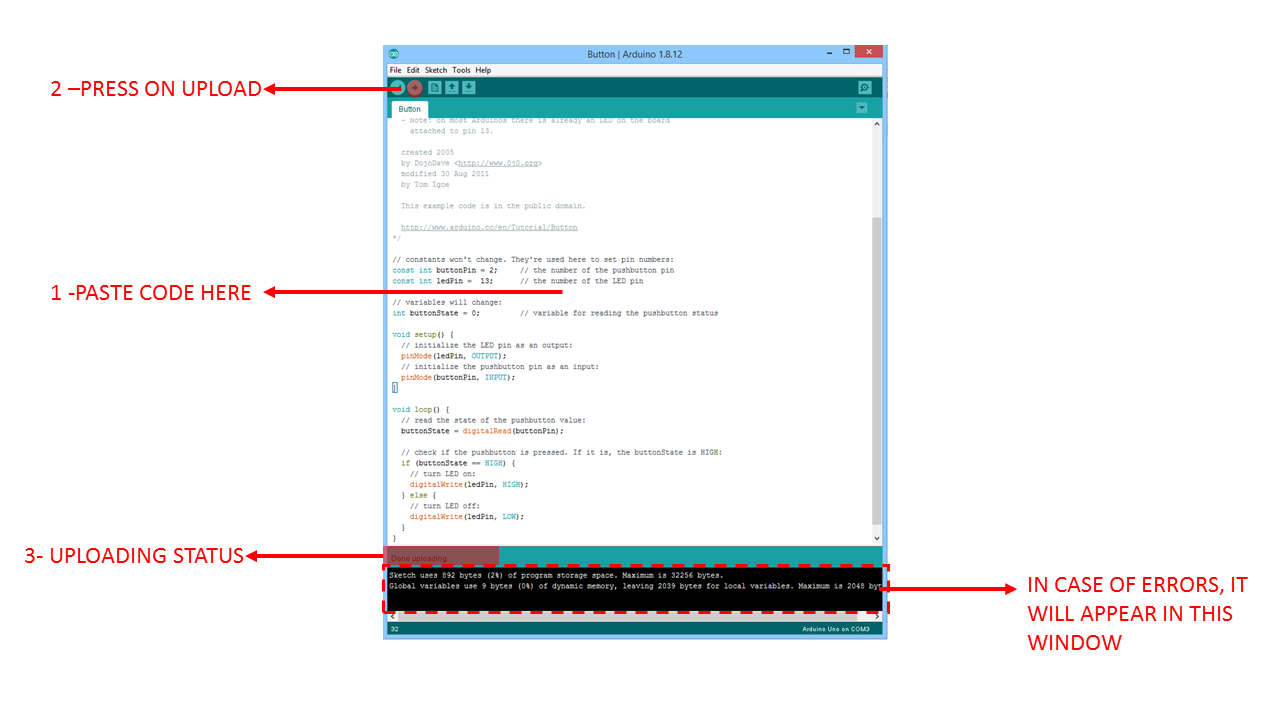Open the Tools menu

461,71
